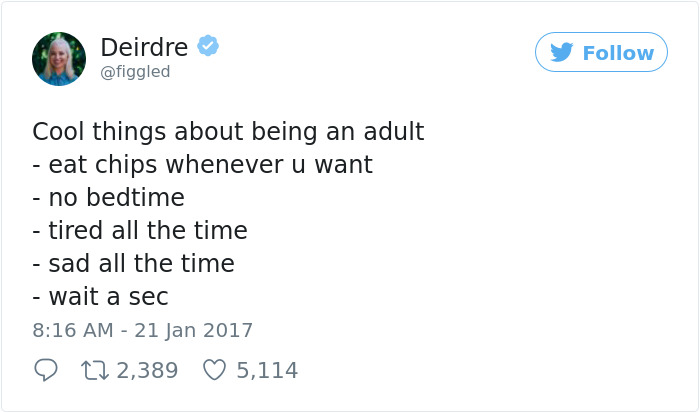Viewport: 700px width, 413px height.
Task: Click the line 'Cool things about being an adult'
Action: coord(228,132)
